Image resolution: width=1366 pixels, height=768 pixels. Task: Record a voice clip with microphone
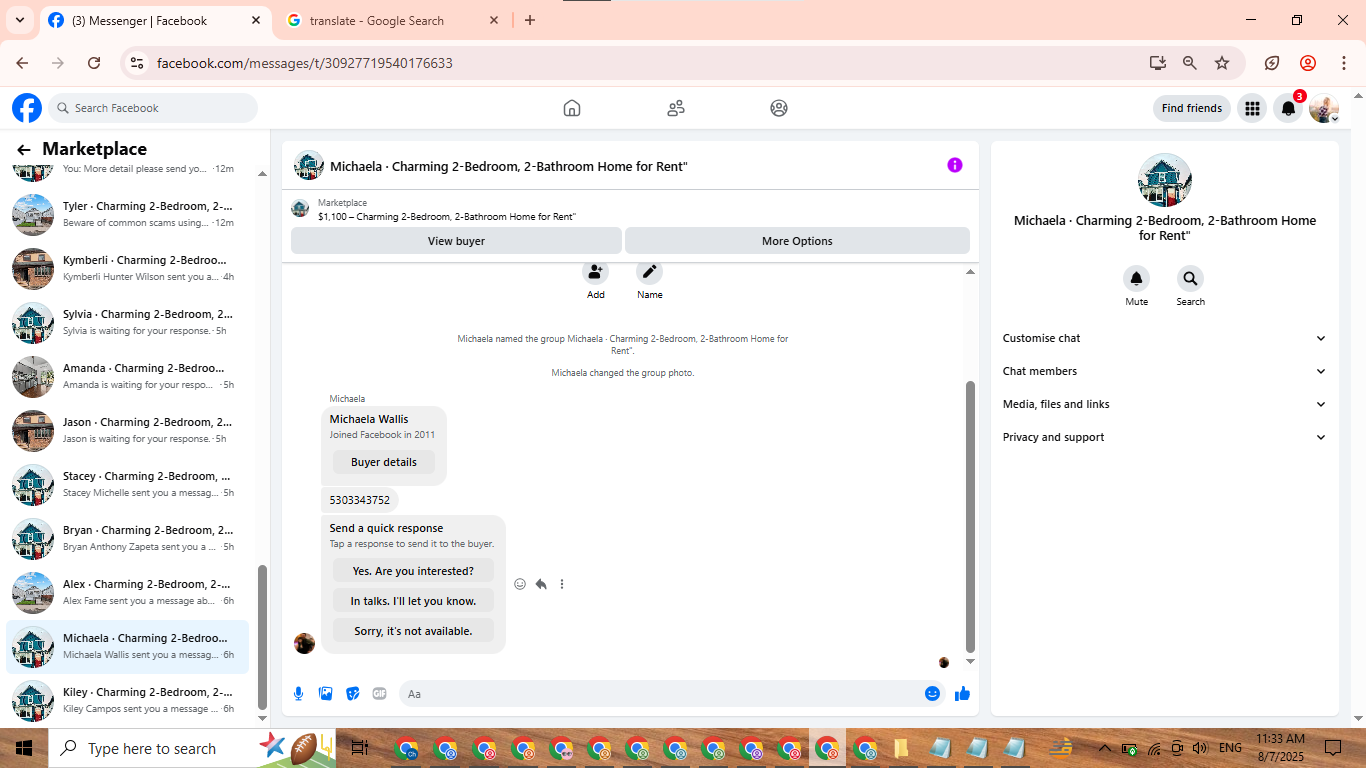click(298, 693)
